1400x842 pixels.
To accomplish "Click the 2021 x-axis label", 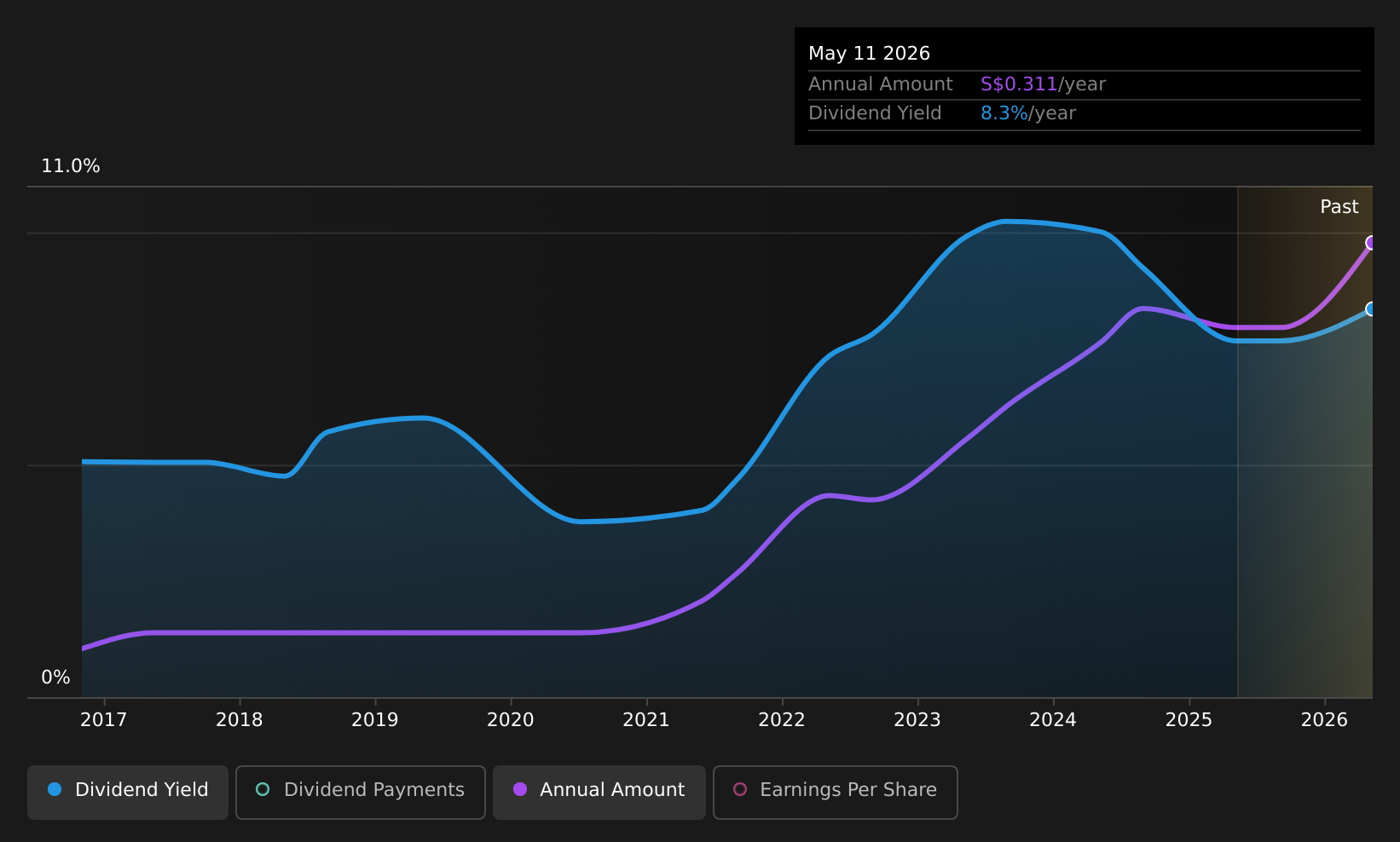I will [646, 720].
